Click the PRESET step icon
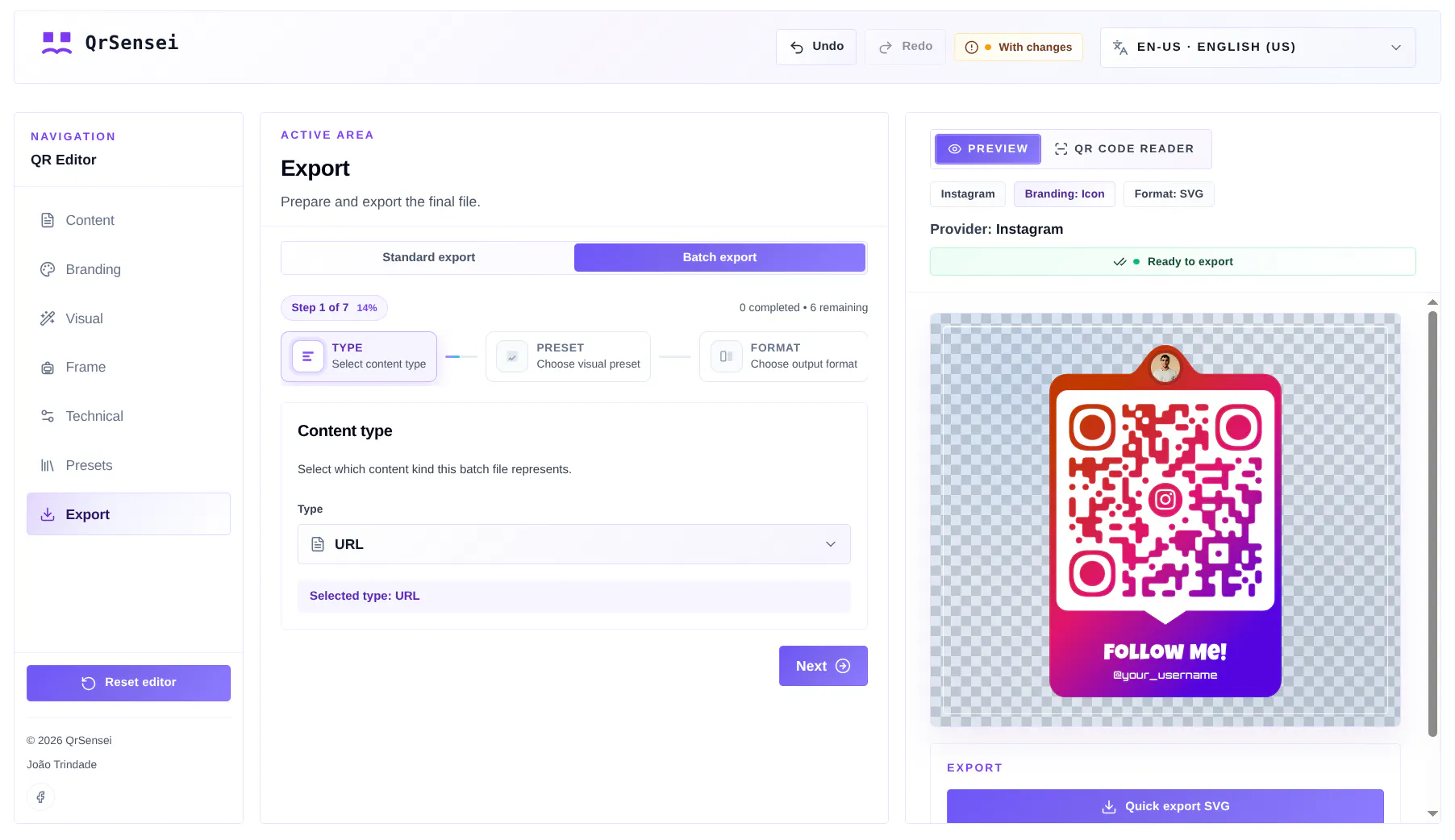1455x840 pixels. pyautogui.click(x=512, y=356)
